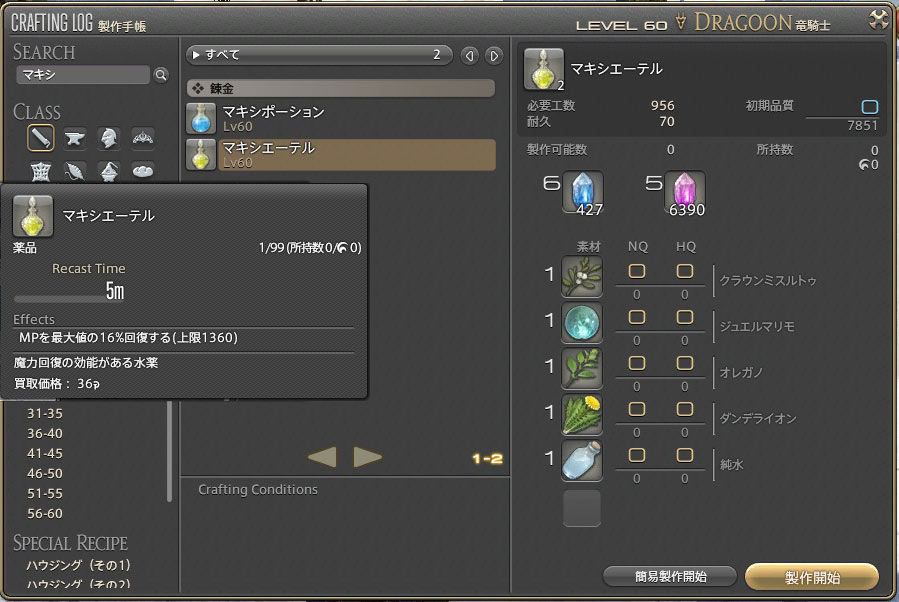Click the 初期品質 value 7851
Viewport: 899px width, 602px height.
[862, 126]
